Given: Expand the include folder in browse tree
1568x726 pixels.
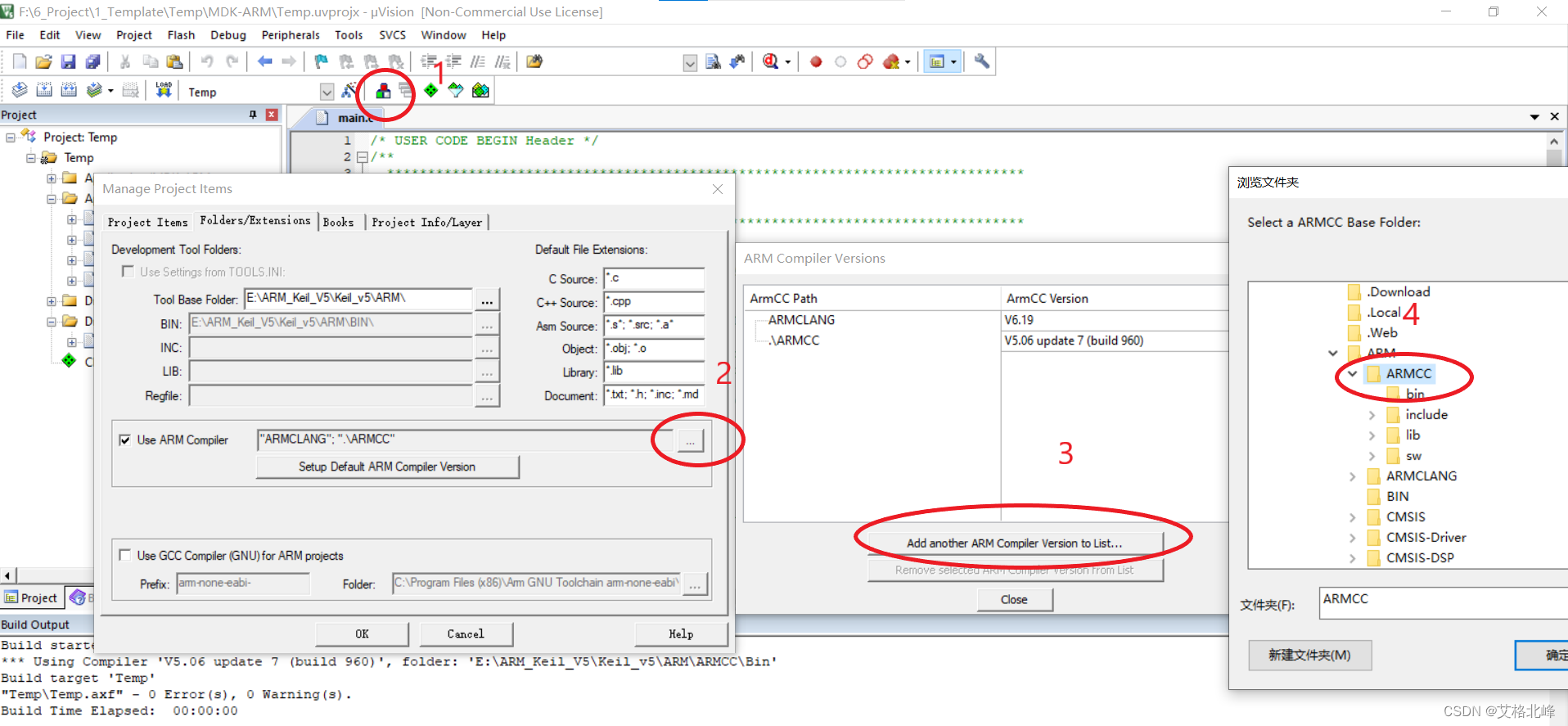Looking at the screenshot, I should click(x=1372, y=415).
